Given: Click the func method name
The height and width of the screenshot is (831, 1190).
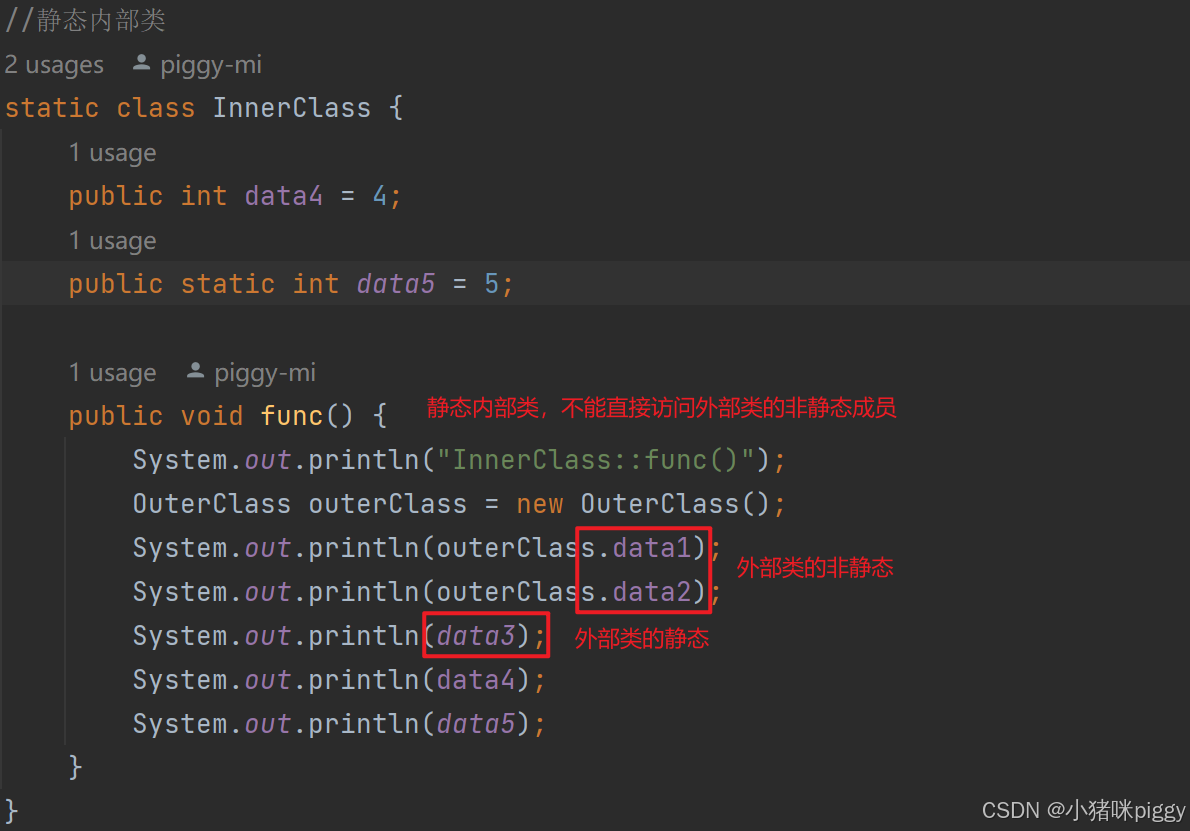Looking at the screenshot, I should click(x=291, y=416).
